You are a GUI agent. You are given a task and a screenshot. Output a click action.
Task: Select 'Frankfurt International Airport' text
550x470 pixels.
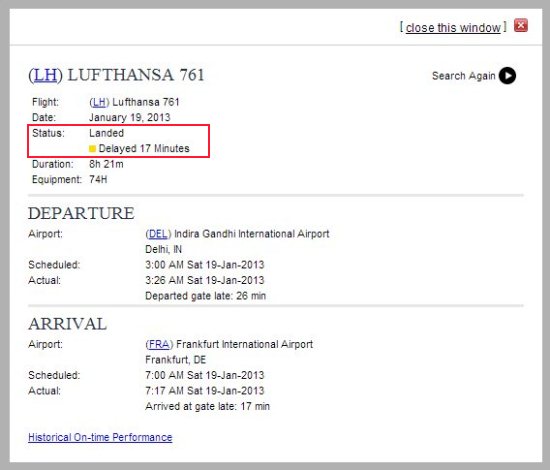pyautogui.click(x=244, y=344)
